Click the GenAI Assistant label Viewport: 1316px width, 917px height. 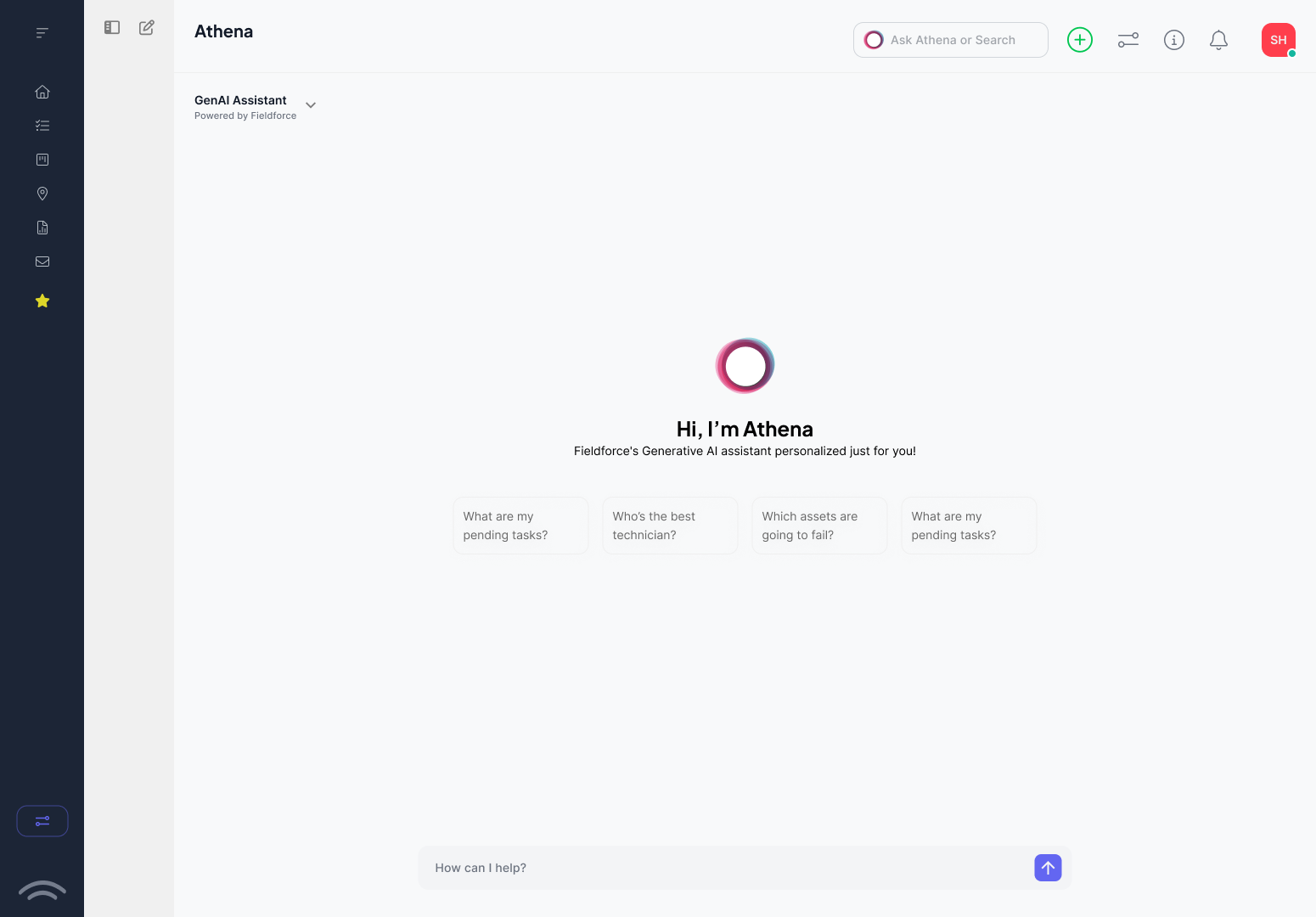tap(240, 100)
